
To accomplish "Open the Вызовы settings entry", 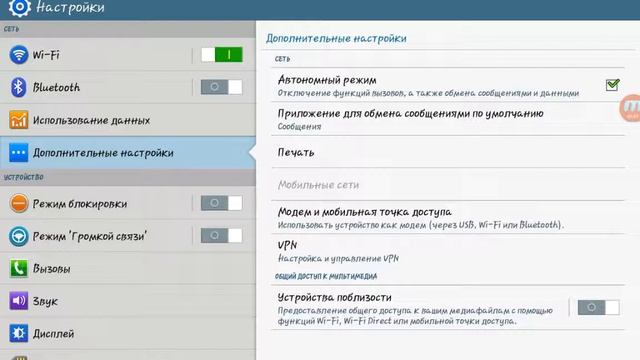I will (x=128, y=269).
